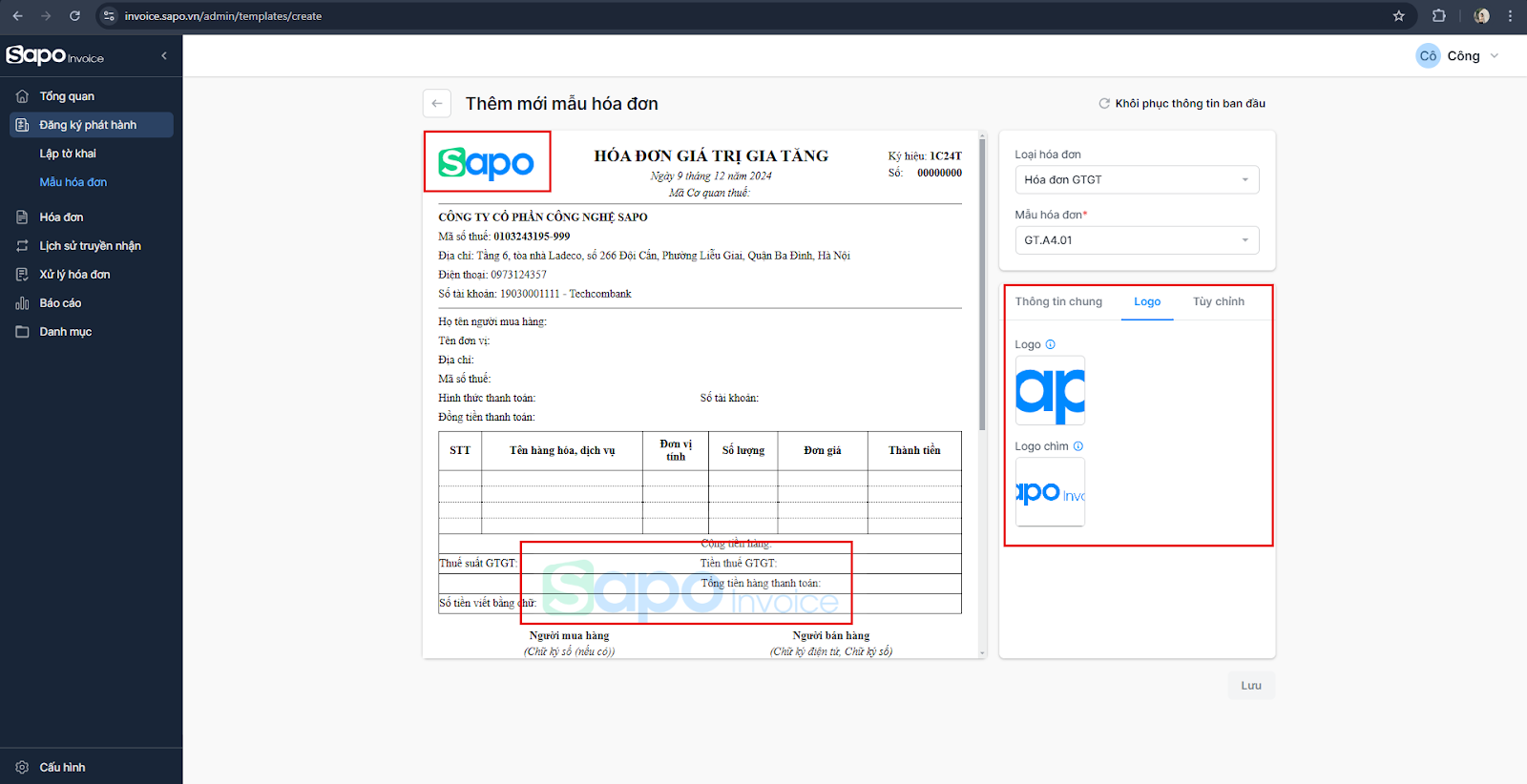The image size is (1527, 784).
Task: Click CÔNG TY CỔ PHẦN CÔNG NGHỆ SAPO
Action: pos(543,217)
